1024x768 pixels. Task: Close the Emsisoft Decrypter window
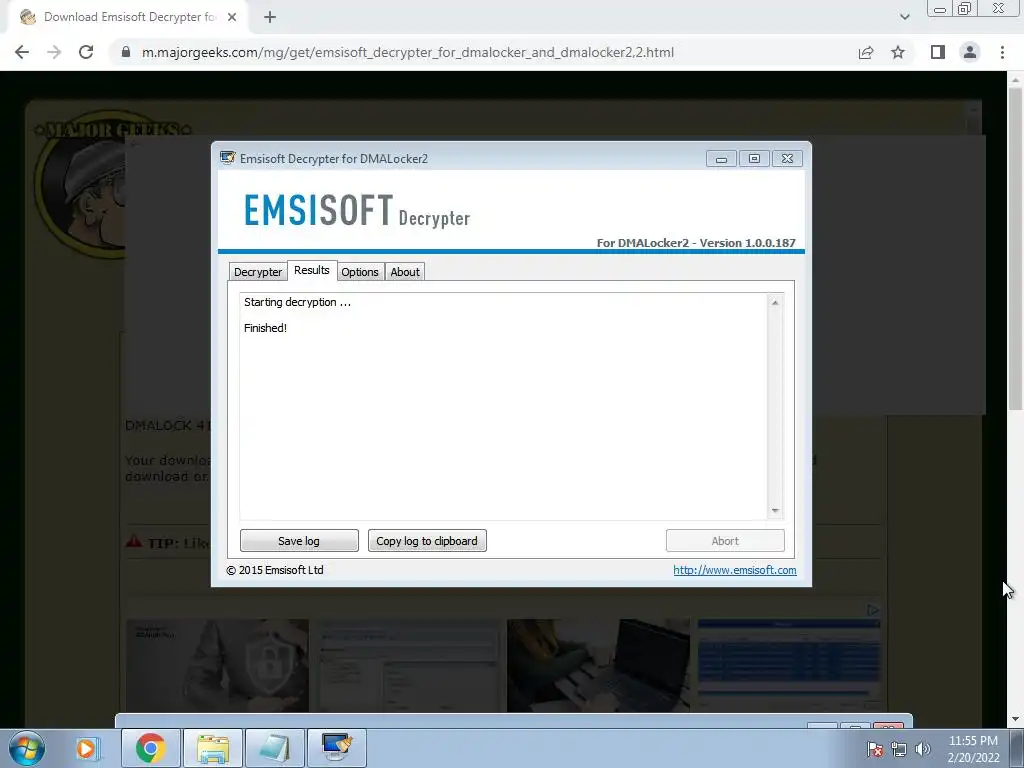pyautogui.click(x=788, y=159)
